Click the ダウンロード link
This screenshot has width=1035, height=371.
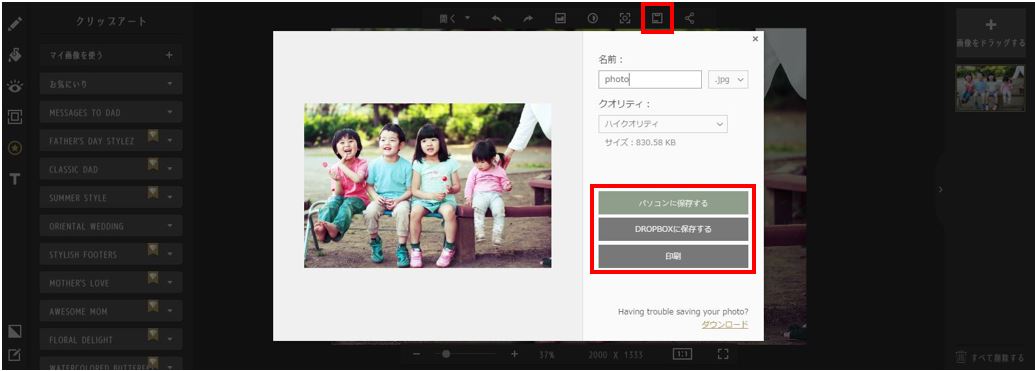click(725, 324)
